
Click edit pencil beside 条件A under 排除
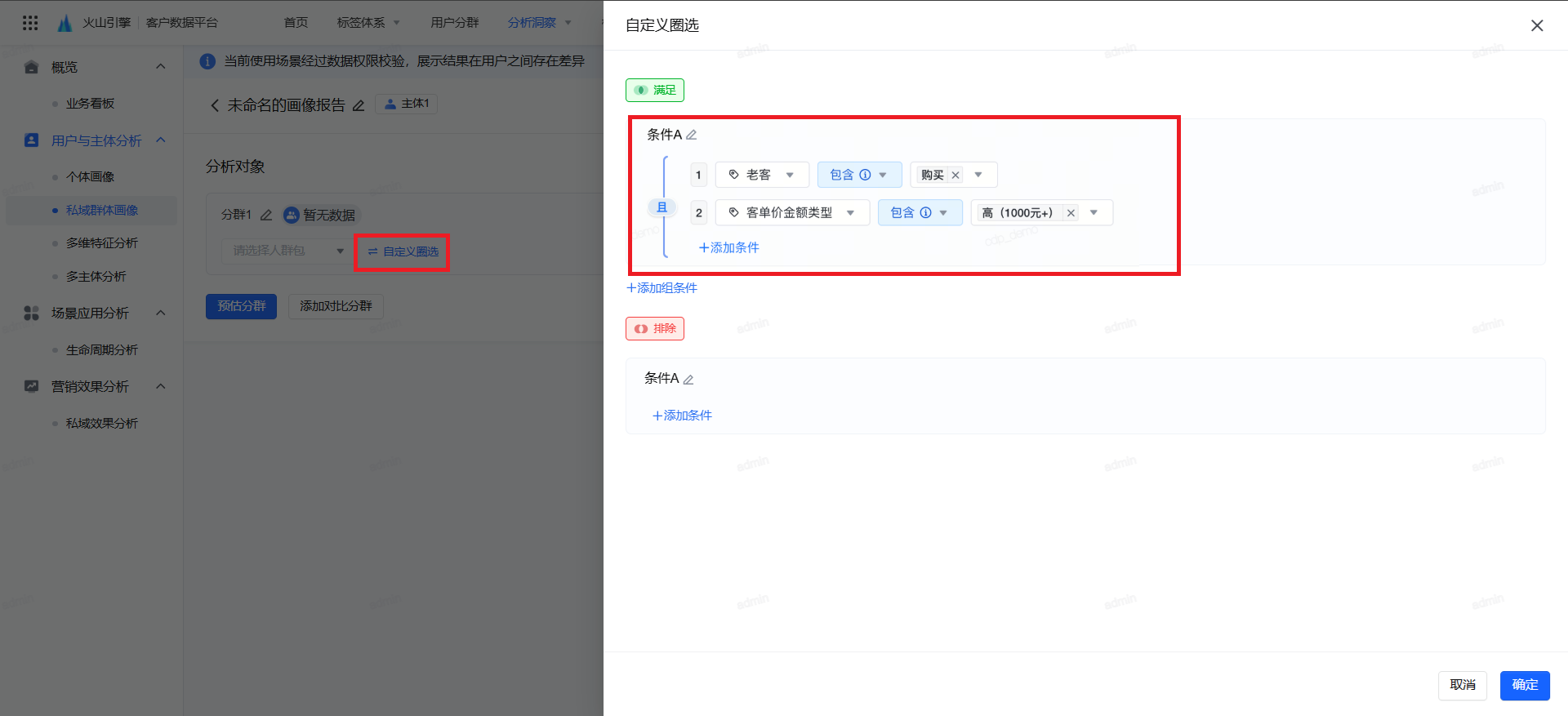(688, 379)
